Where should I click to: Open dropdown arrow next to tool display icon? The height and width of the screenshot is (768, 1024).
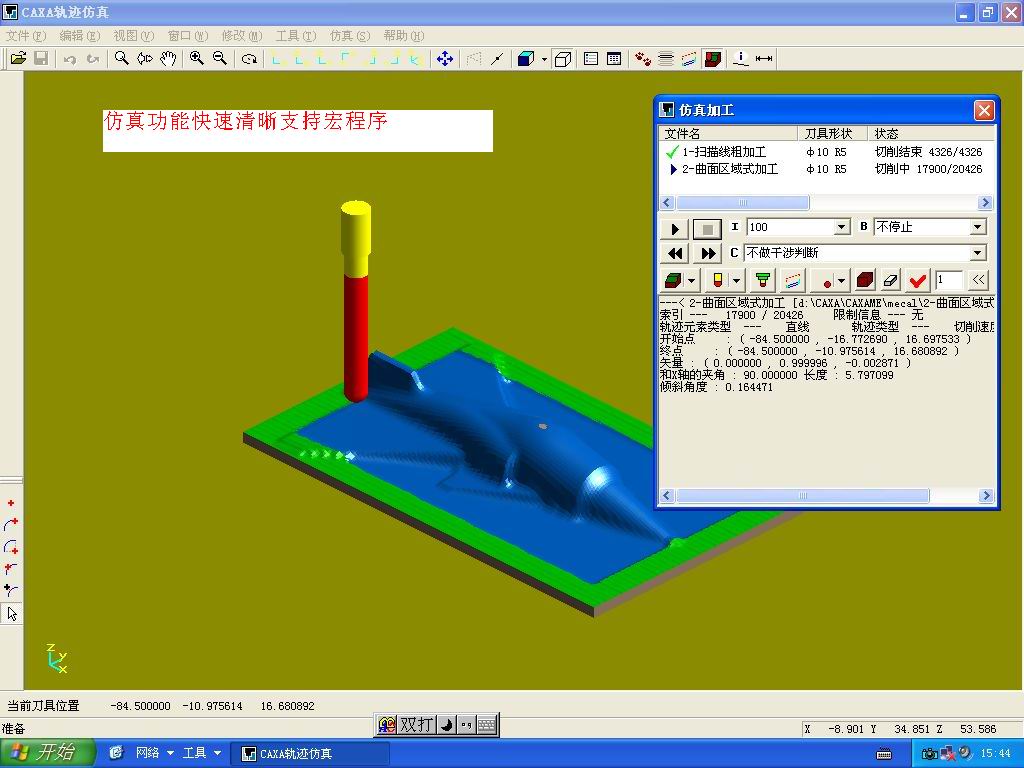click(737, 281)
